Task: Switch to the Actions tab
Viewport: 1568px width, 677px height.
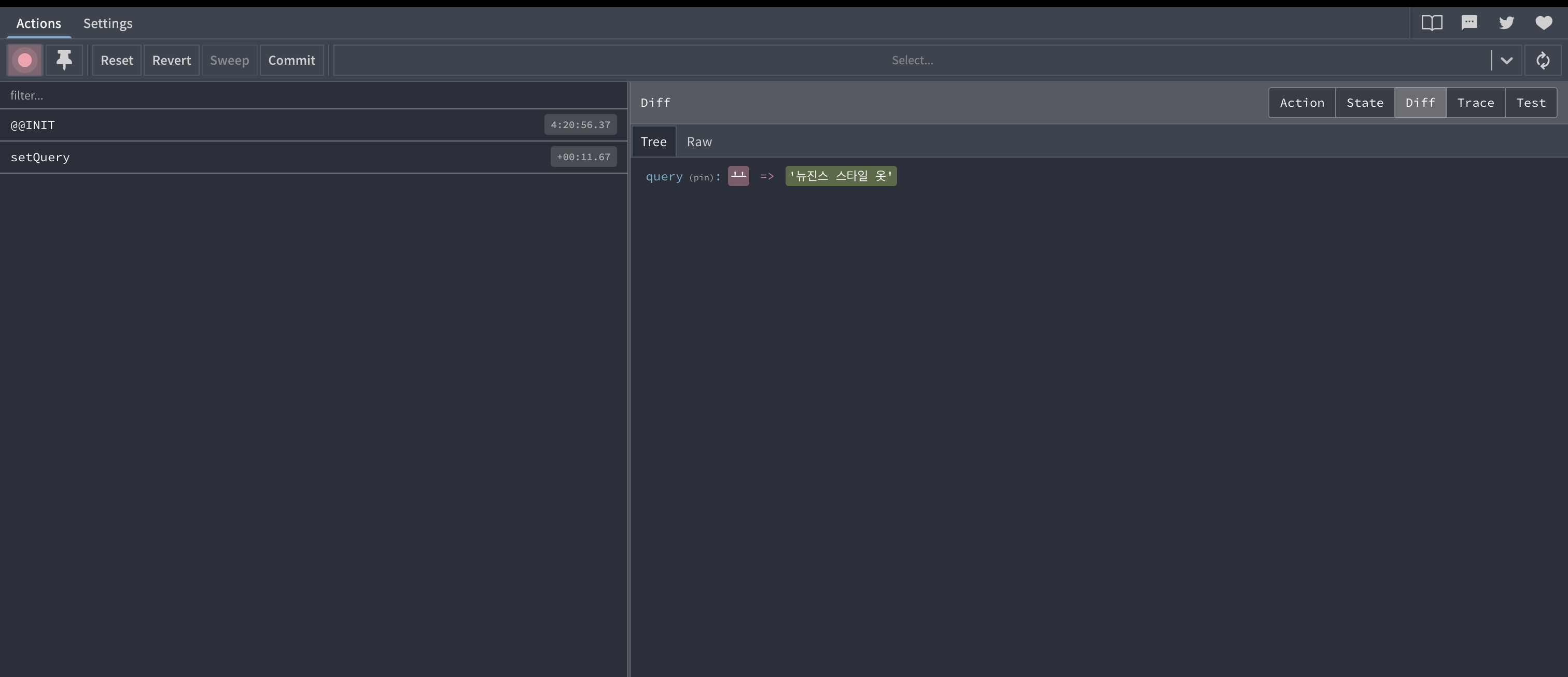Action: pos(39,23)
